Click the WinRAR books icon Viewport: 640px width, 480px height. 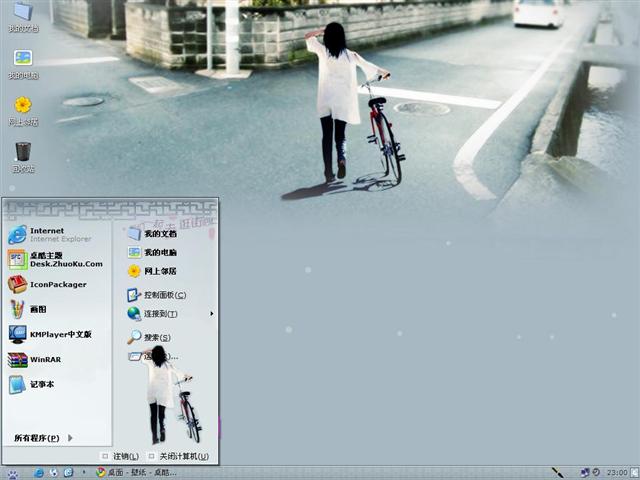[x=18, y=360]
